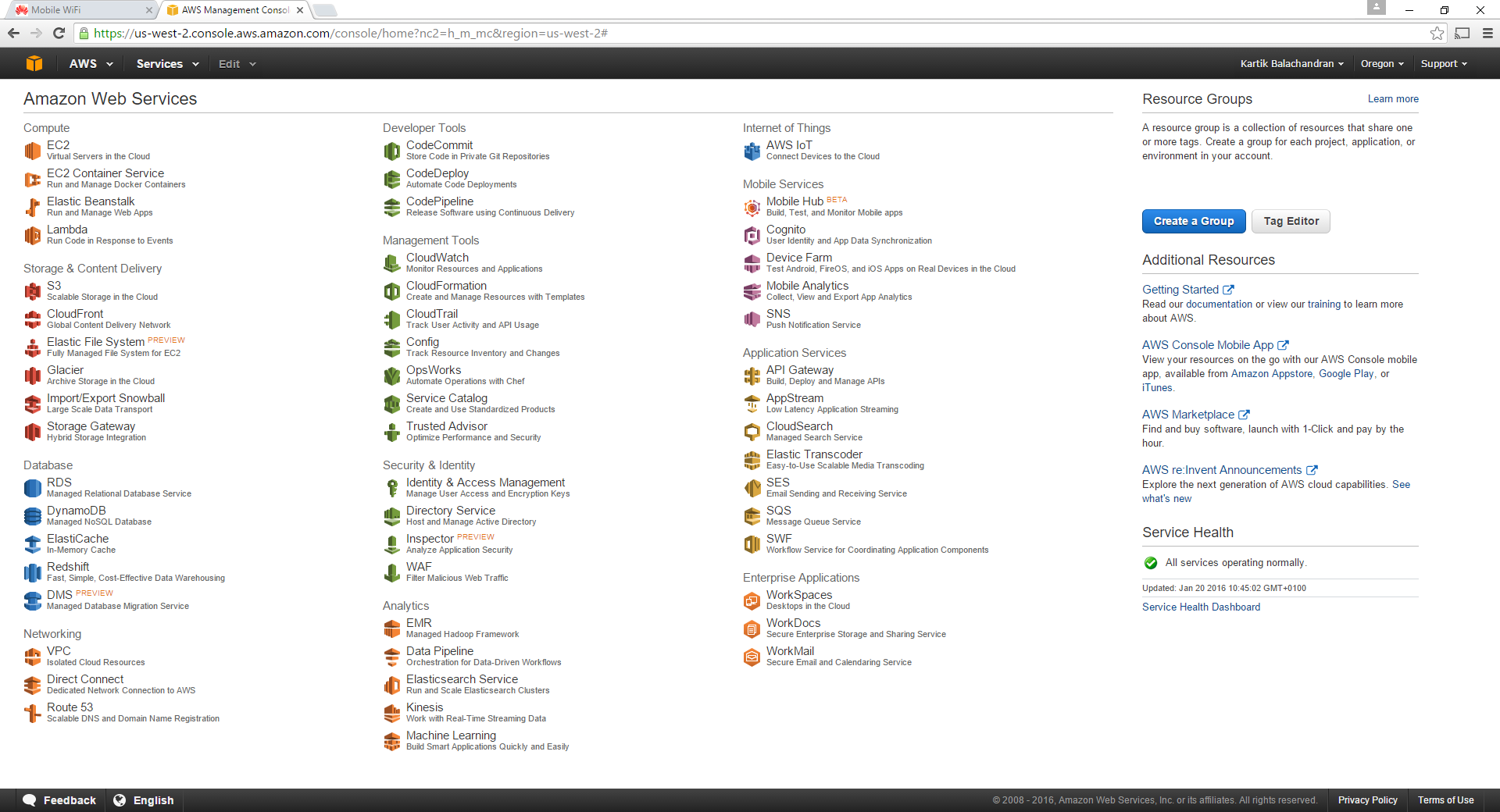Open the DynamoDB icon
1500x812 pixels.
click(33, 516)
